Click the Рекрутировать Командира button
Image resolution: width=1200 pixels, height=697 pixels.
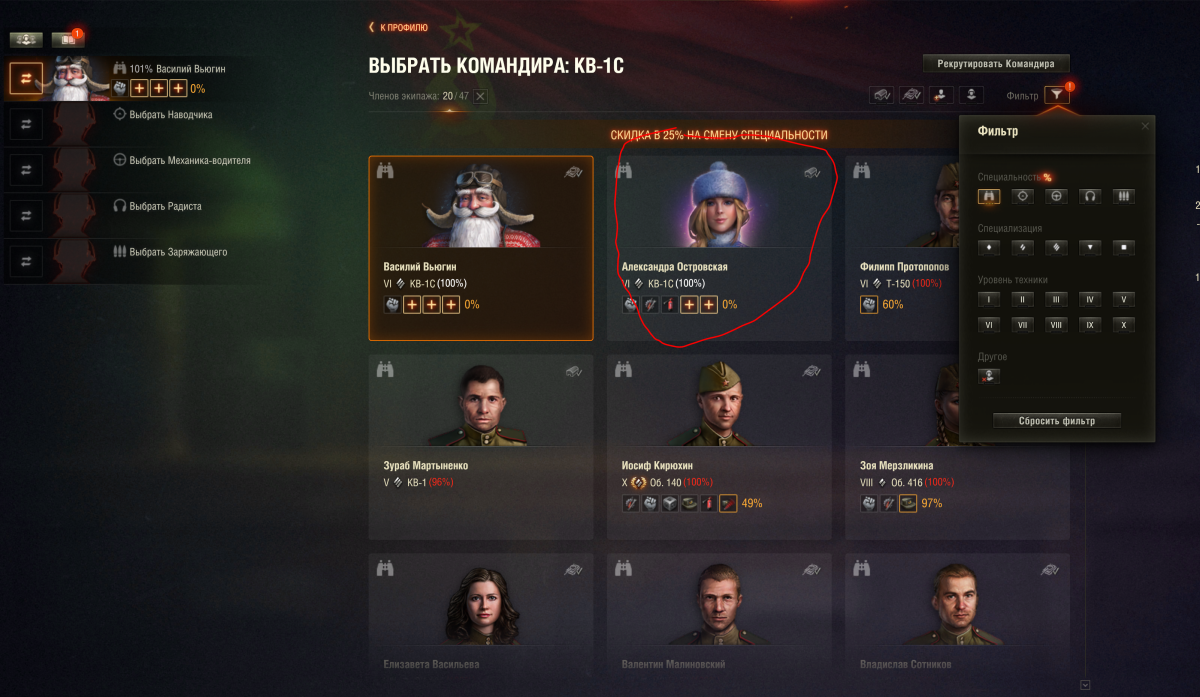[x=995, y=63]
